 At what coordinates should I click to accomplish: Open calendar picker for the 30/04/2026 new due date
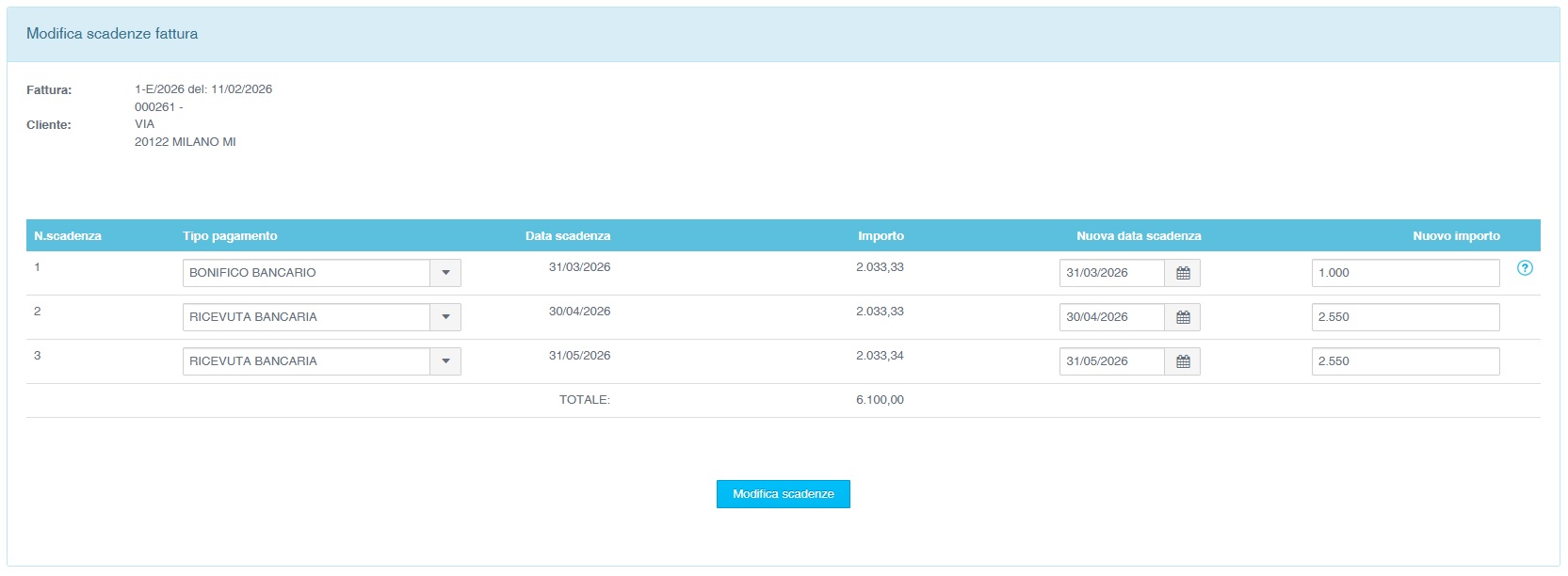pyautogui.click(x=1183, y=317)
